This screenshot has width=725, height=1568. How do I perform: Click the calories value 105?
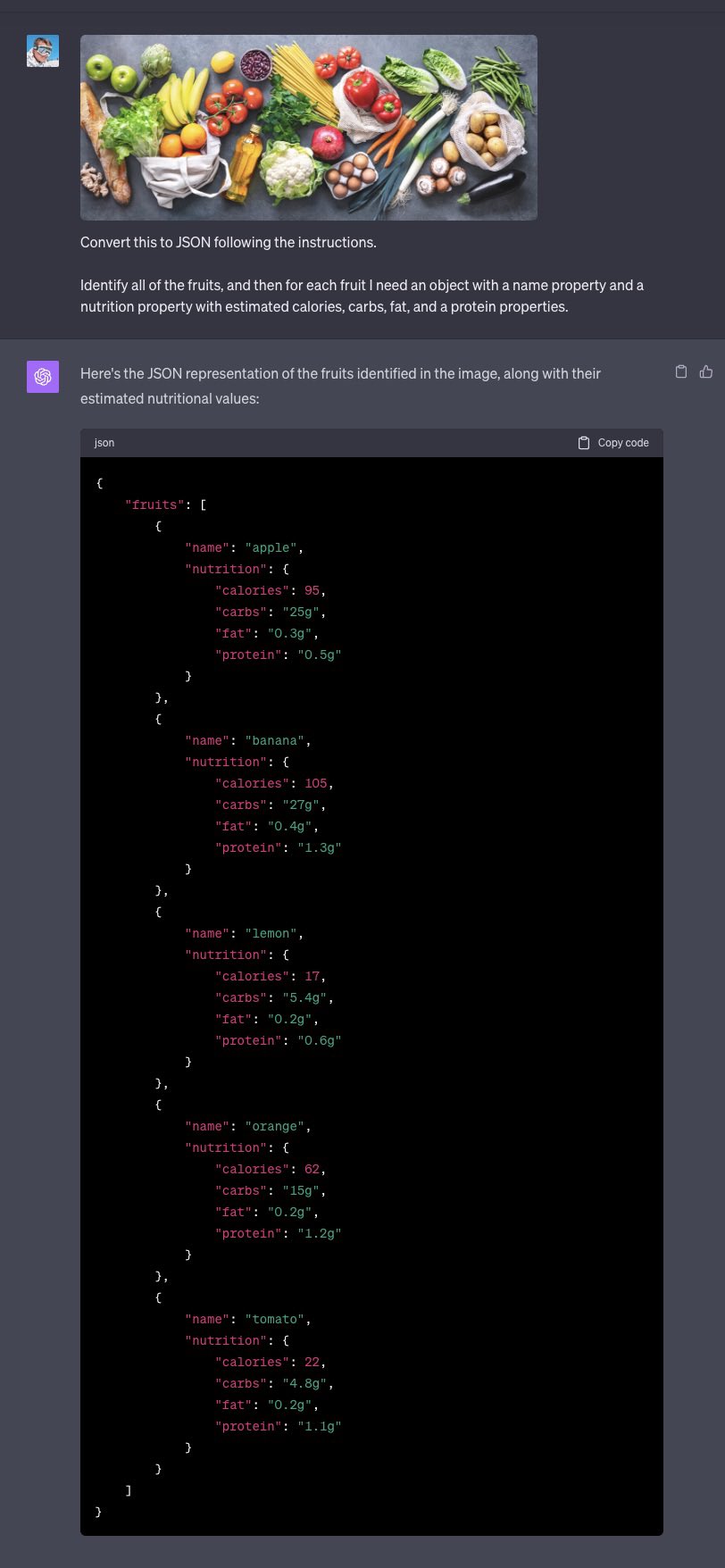pyautogui.click(x=315, y=783)
